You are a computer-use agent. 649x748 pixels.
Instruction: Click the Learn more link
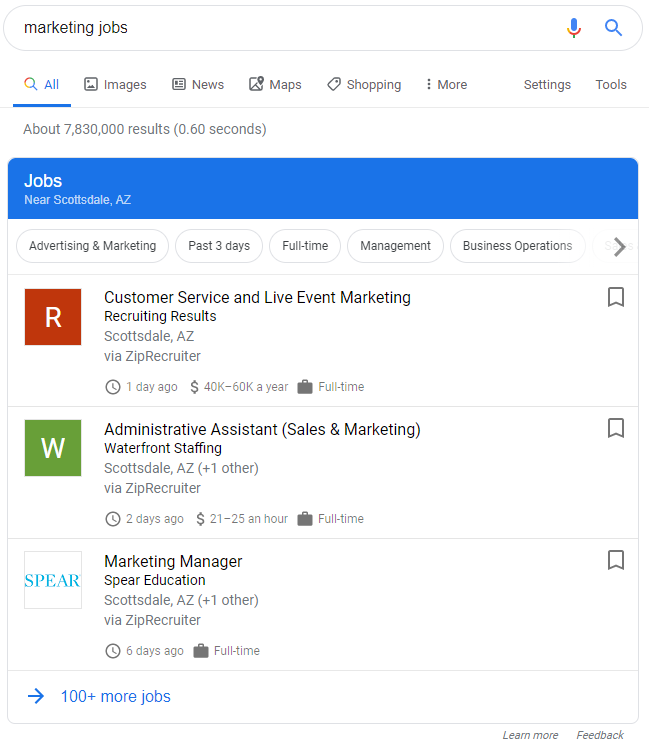[x=530, y=735]
